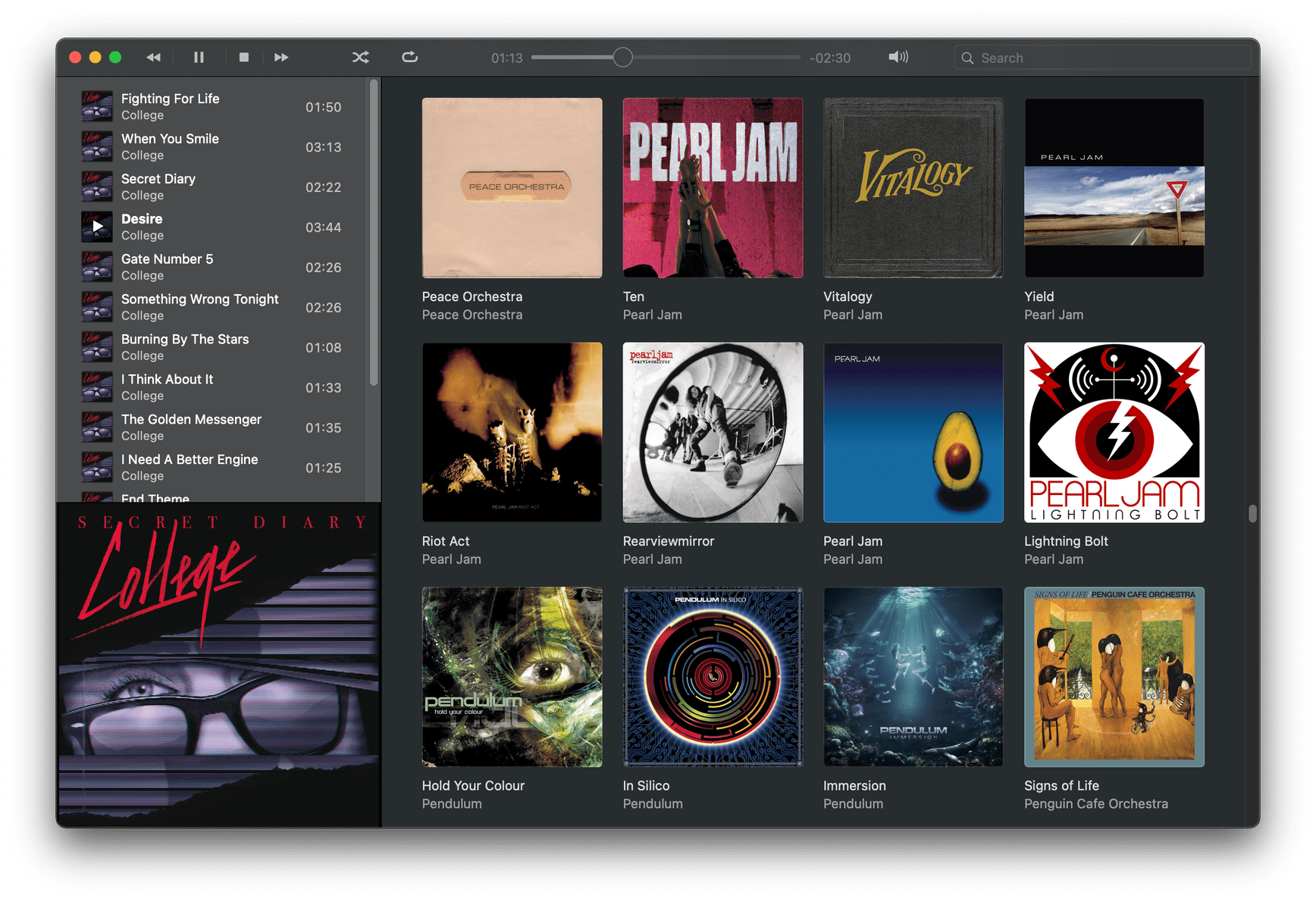Toggle repeat mode
The height and width of the screenshot is (902, 1316).
[x=409, y=57]
